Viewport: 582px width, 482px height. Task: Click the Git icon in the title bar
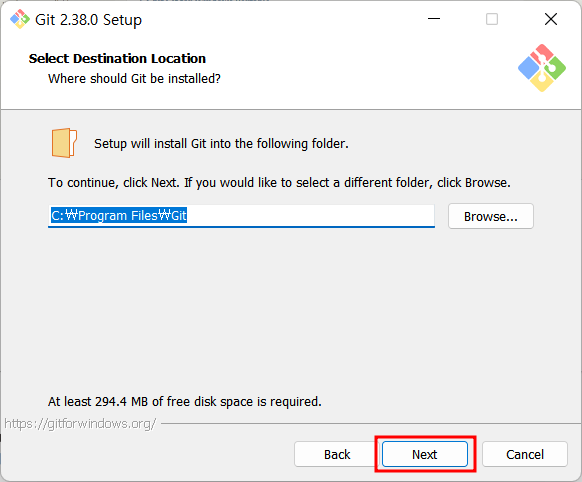[x=20, y=19]
